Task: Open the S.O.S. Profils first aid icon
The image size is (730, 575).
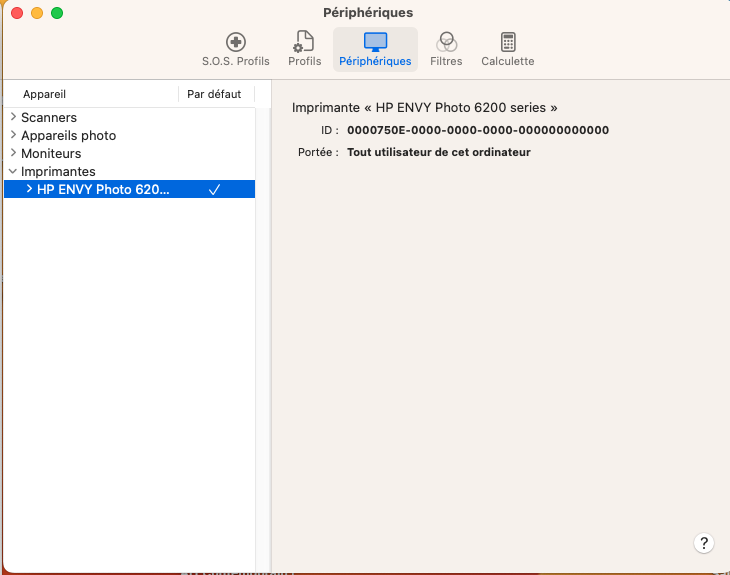Action: (236, 42)
